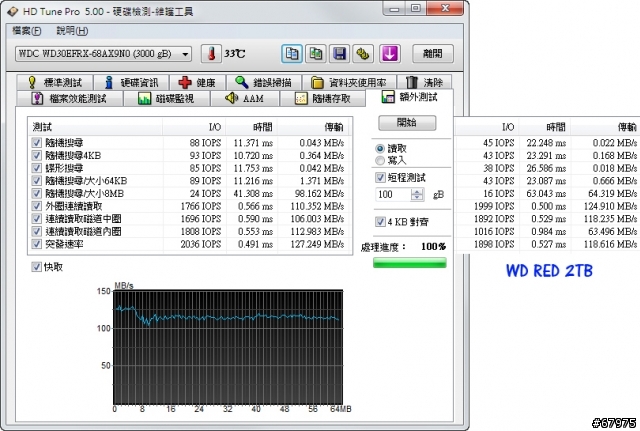The height and width of the screenshot is (431, 640).
Task: Click the 33°C temperature reading
Action: tap(235, 54)
